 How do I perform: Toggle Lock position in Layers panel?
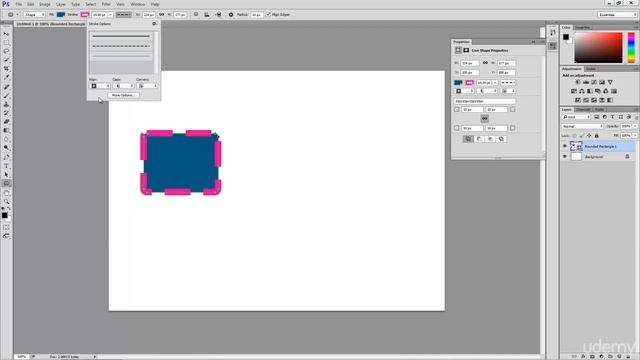tap(589, 136)
